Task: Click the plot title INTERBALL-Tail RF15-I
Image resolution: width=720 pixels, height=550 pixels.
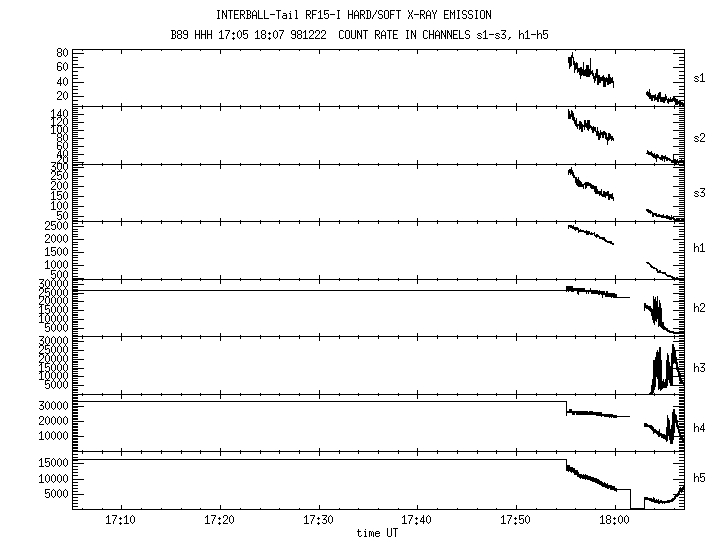Action: pyautogui.click(x=359, y=16)
